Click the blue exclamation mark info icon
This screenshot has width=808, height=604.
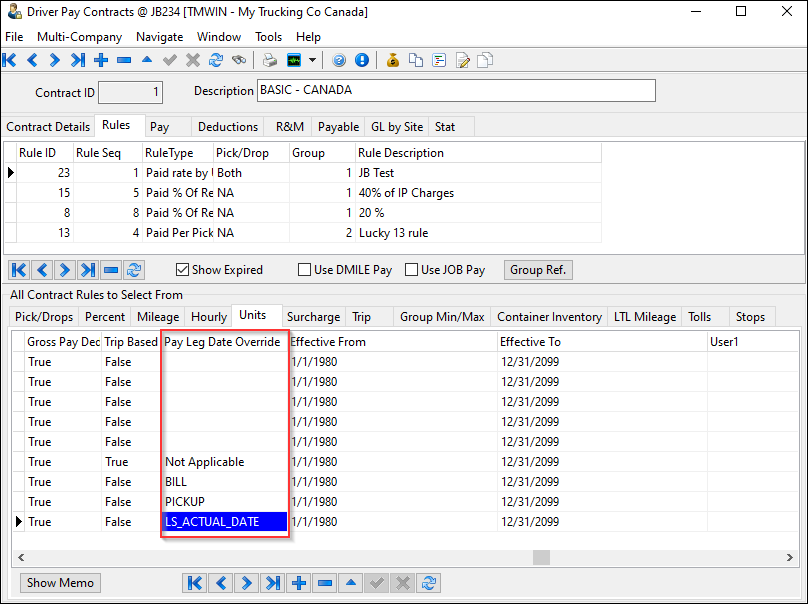pyautogui.click(x=361, y=60)
